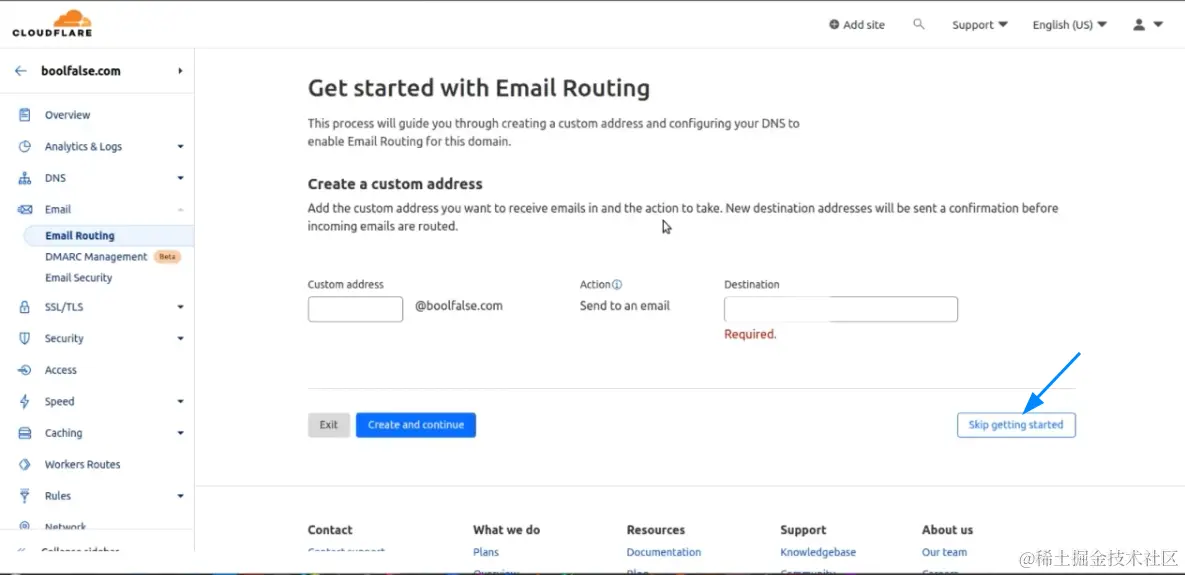Screen dimensions: 1185x575
Task: Open the English (US) language dropdown
Action: [1069, 24]
